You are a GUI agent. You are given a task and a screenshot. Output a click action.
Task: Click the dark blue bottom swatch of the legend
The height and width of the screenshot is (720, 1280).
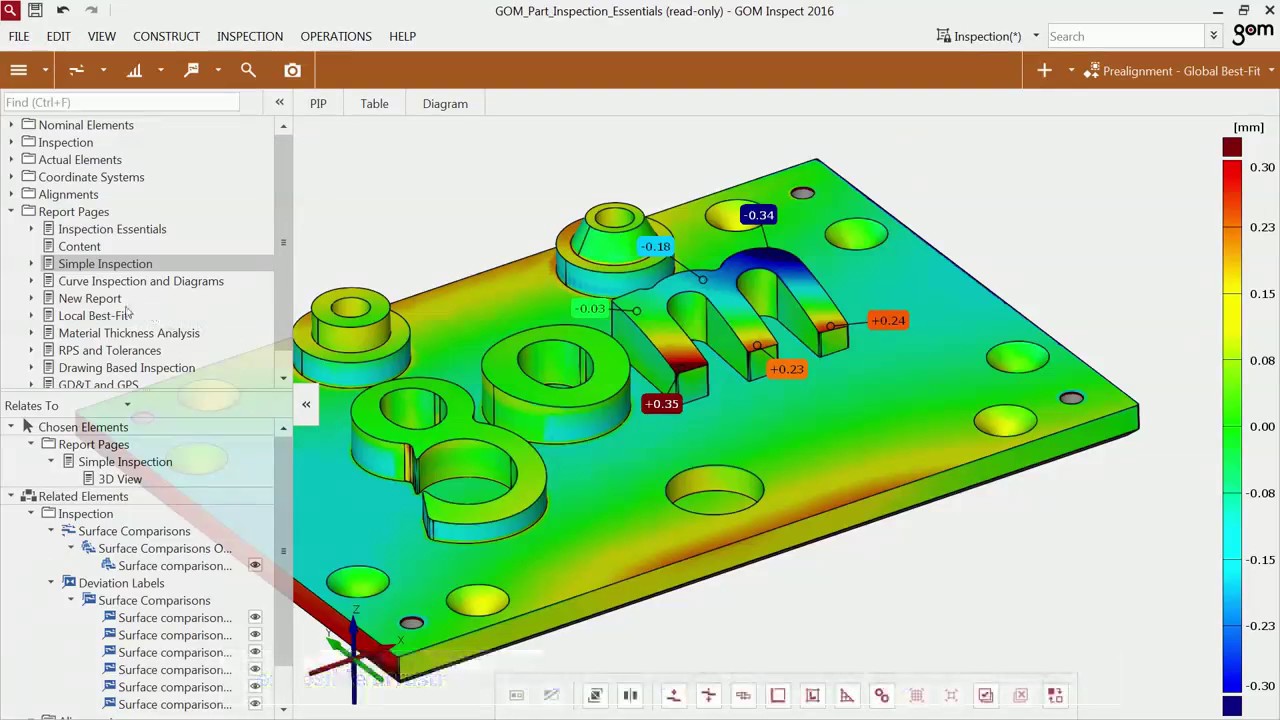1232,705
